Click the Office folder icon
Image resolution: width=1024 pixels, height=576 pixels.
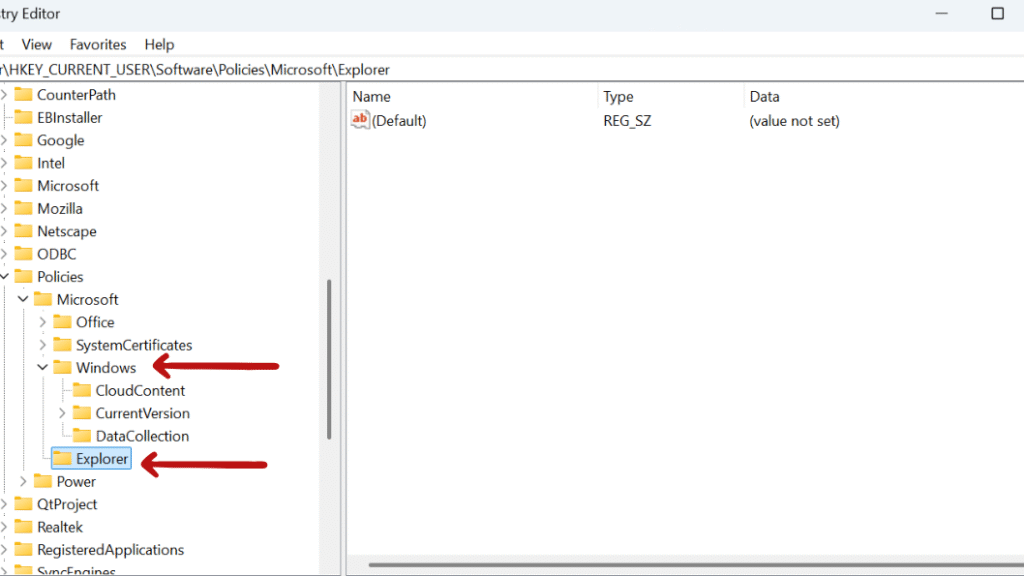(63, 322)
